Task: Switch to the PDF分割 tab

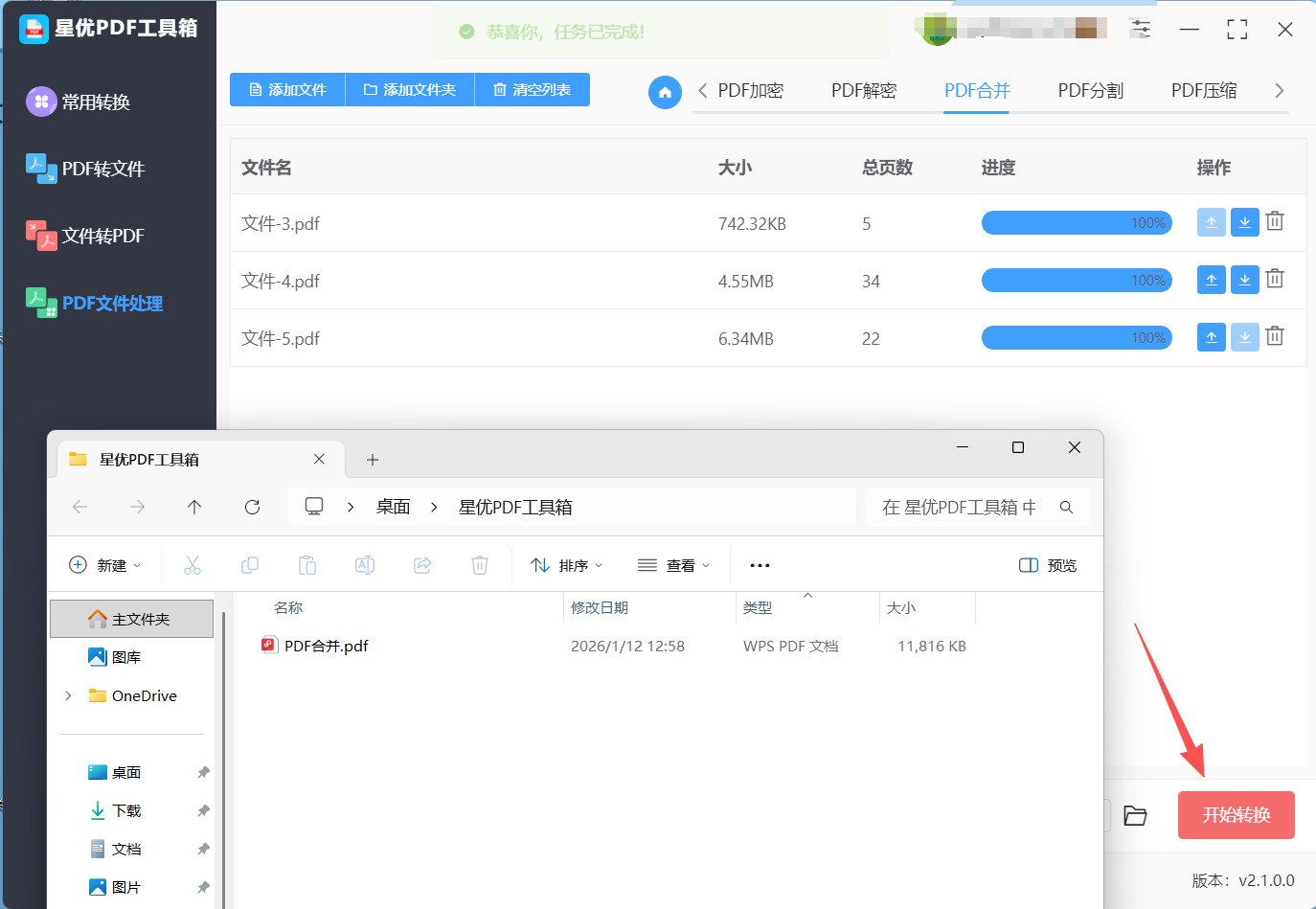Action: coord(1090,91)
